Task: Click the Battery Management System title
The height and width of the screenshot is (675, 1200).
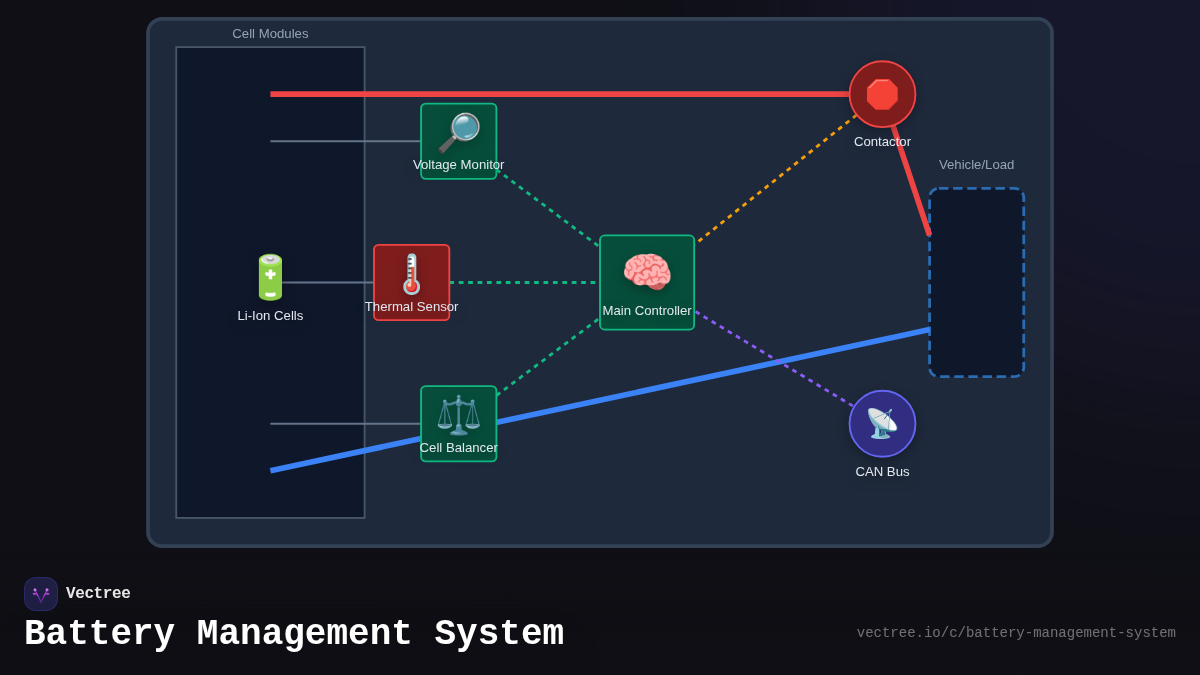Action: pyautogui.click(x=294, y=634)
